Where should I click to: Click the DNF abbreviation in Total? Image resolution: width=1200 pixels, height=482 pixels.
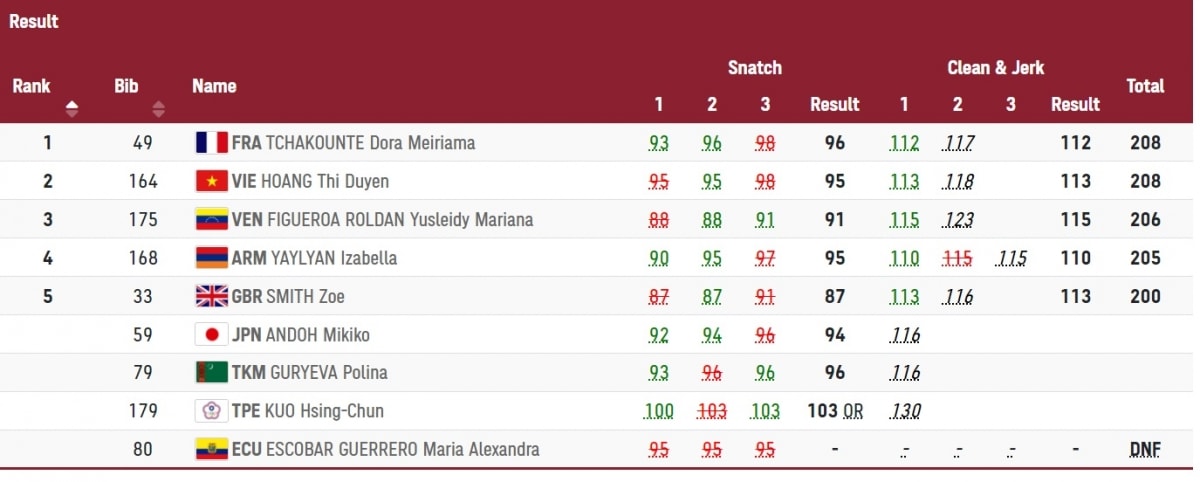point(1145,449)
